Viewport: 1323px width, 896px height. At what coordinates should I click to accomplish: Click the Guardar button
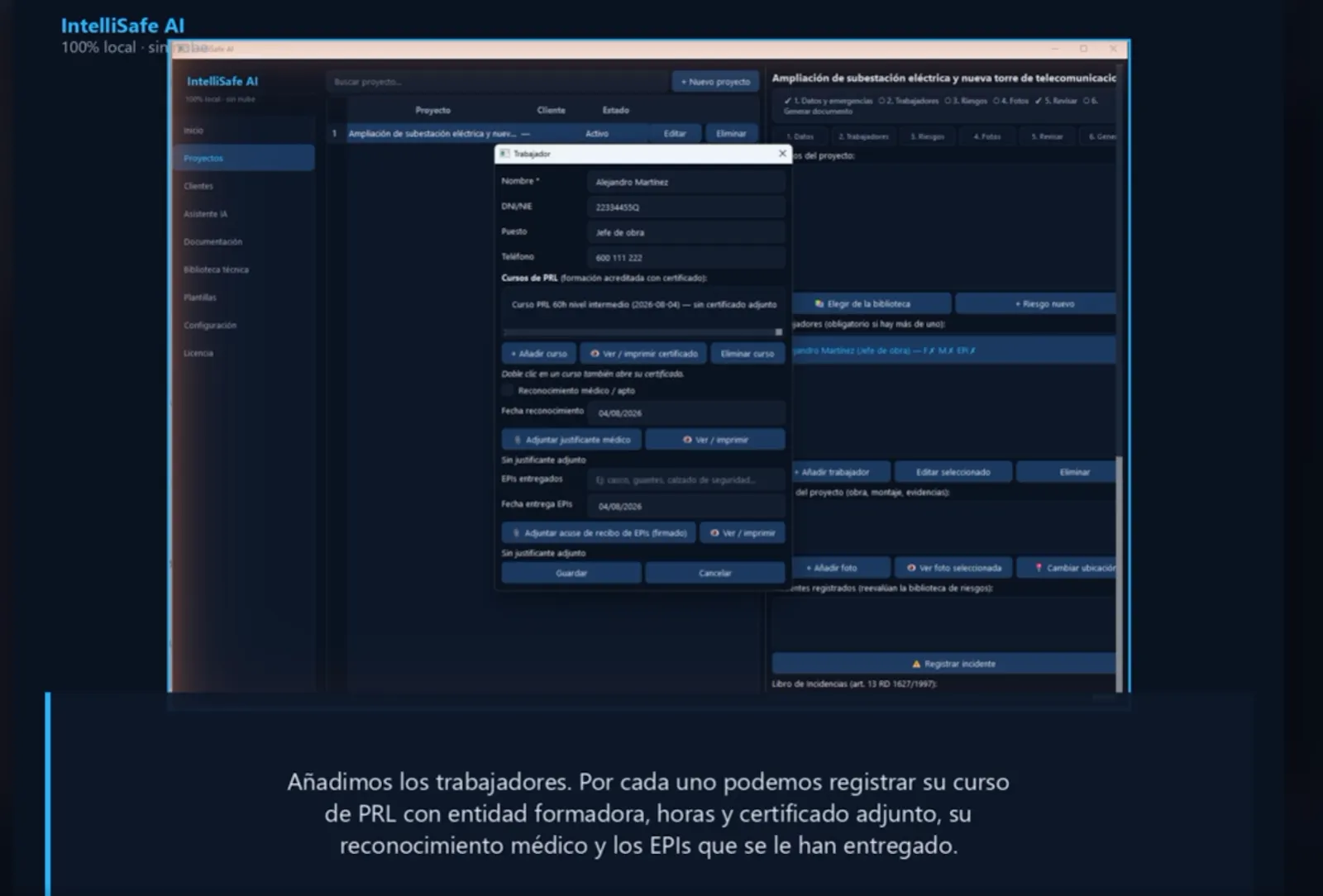(571, 573)
